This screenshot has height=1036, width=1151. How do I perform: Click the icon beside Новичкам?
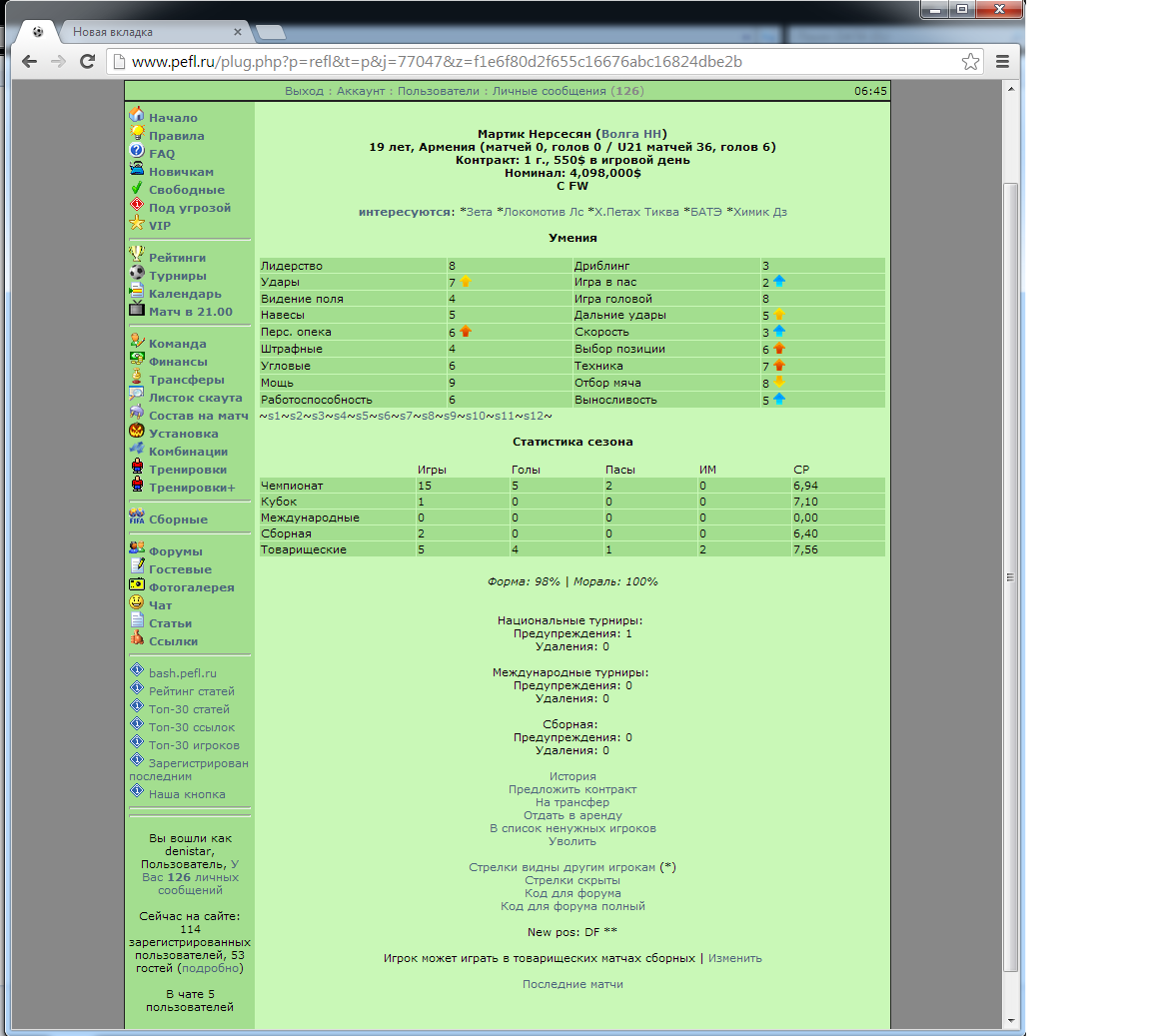point(137,170)
